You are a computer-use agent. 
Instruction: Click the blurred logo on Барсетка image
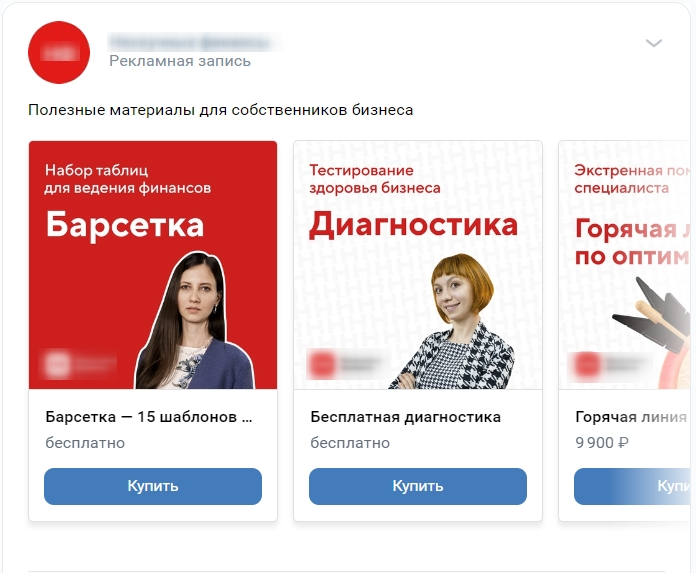79,364
